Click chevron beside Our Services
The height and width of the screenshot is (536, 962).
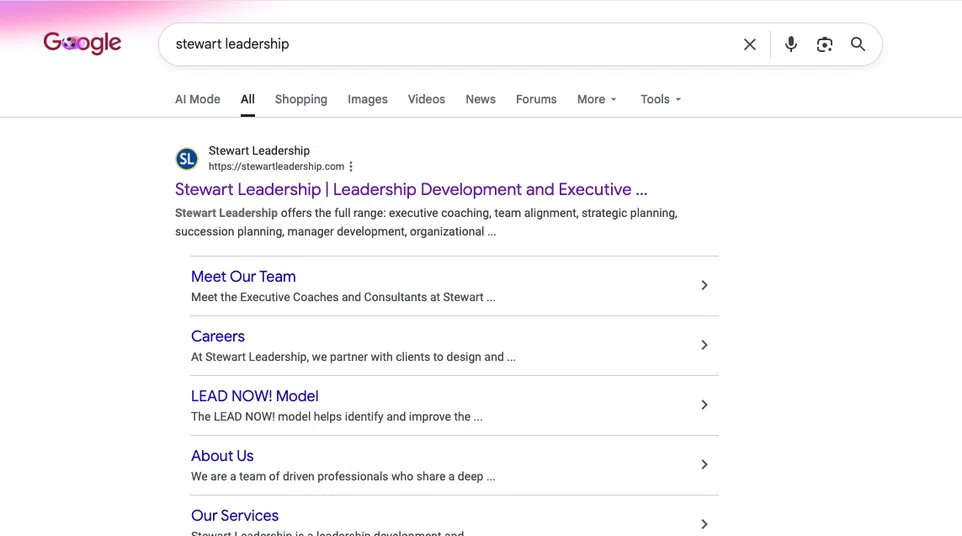coord(704,524)
